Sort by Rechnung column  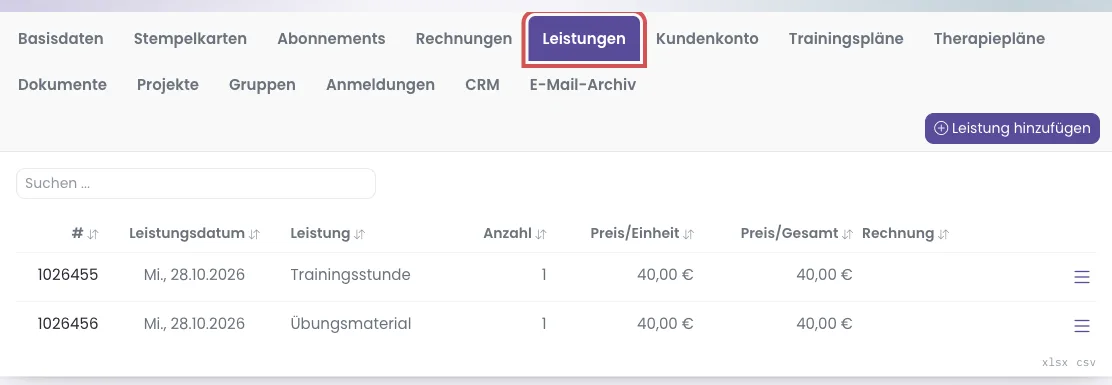[x=905, y=233]
